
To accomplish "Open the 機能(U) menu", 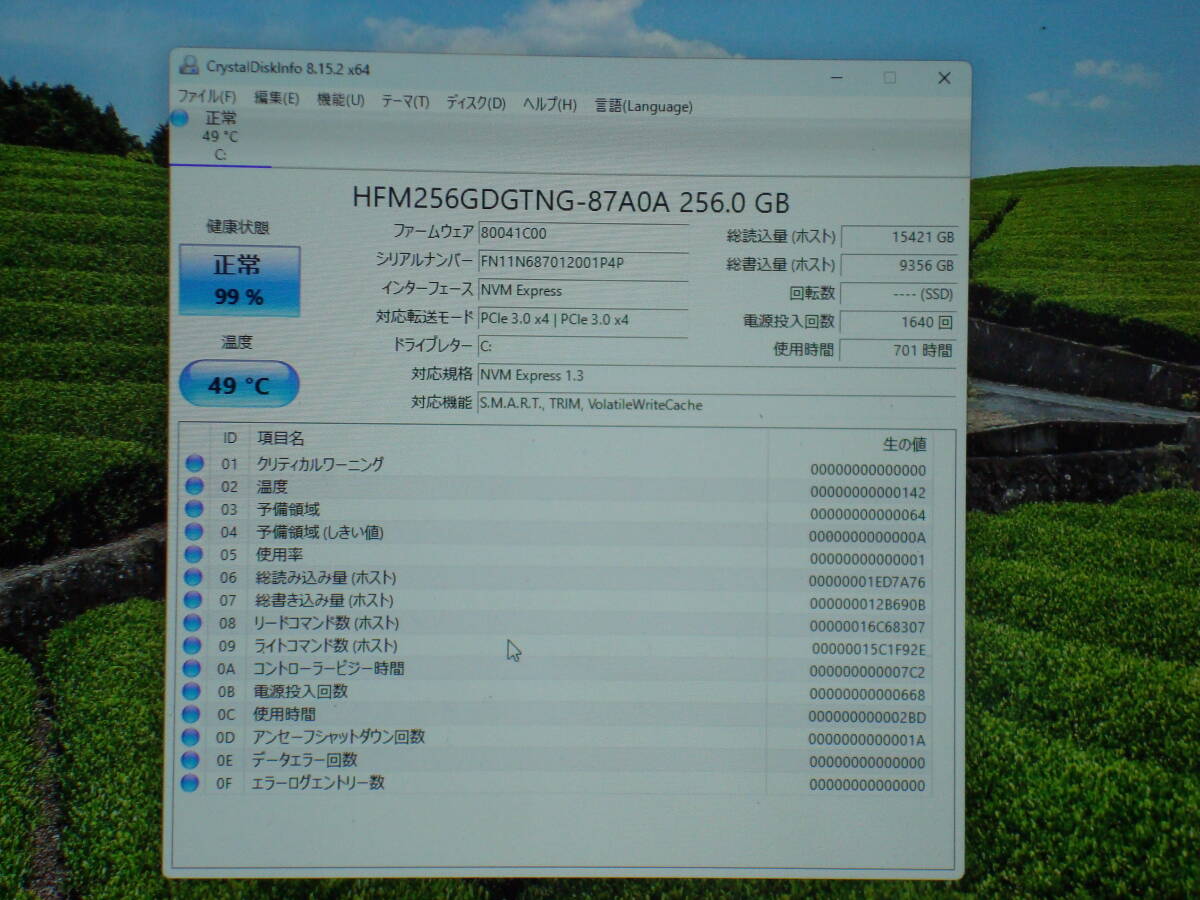I will coord(341,100).
